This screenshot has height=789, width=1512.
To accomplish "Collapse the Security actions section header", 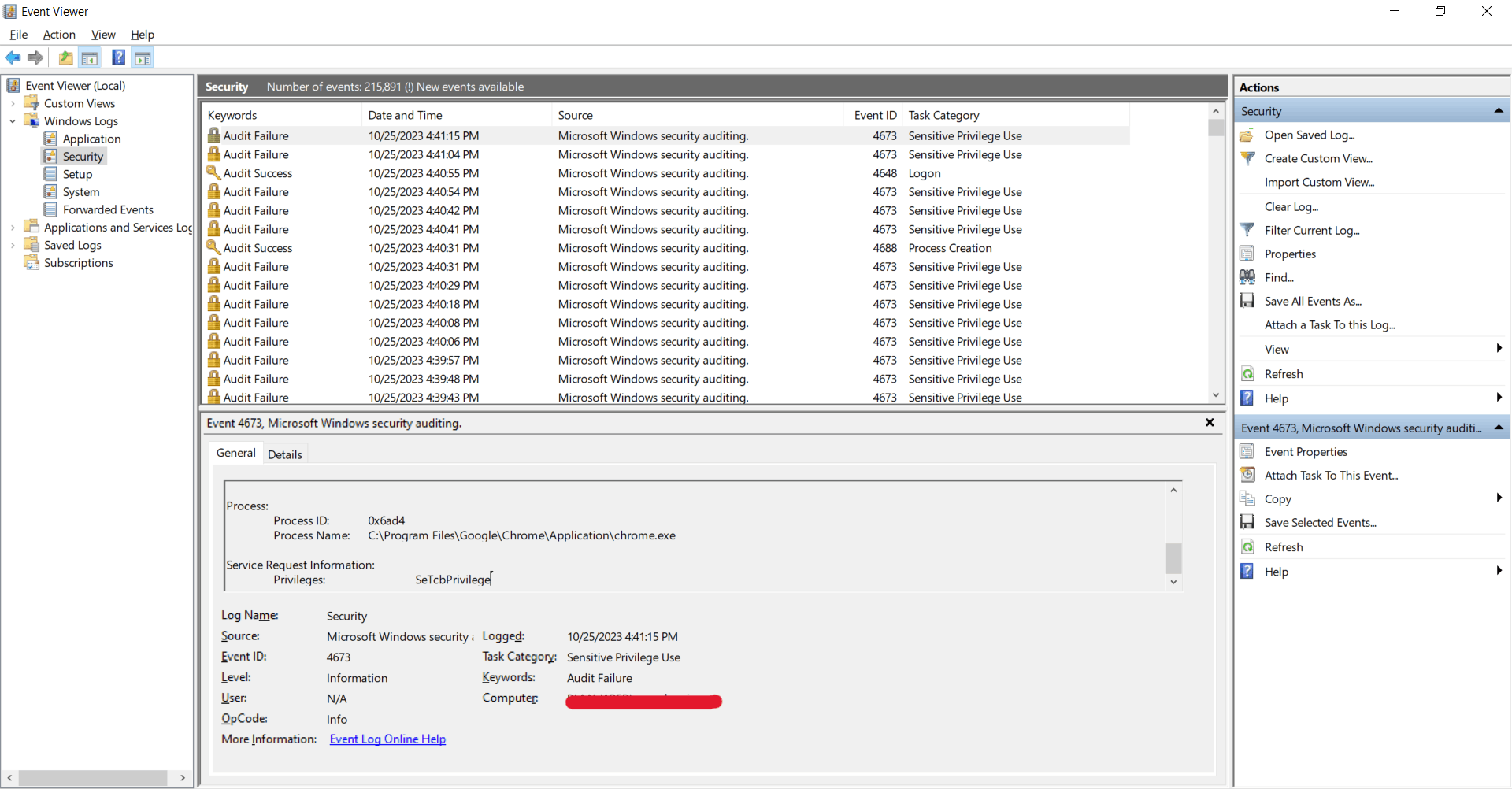I will coord(1499,111).
